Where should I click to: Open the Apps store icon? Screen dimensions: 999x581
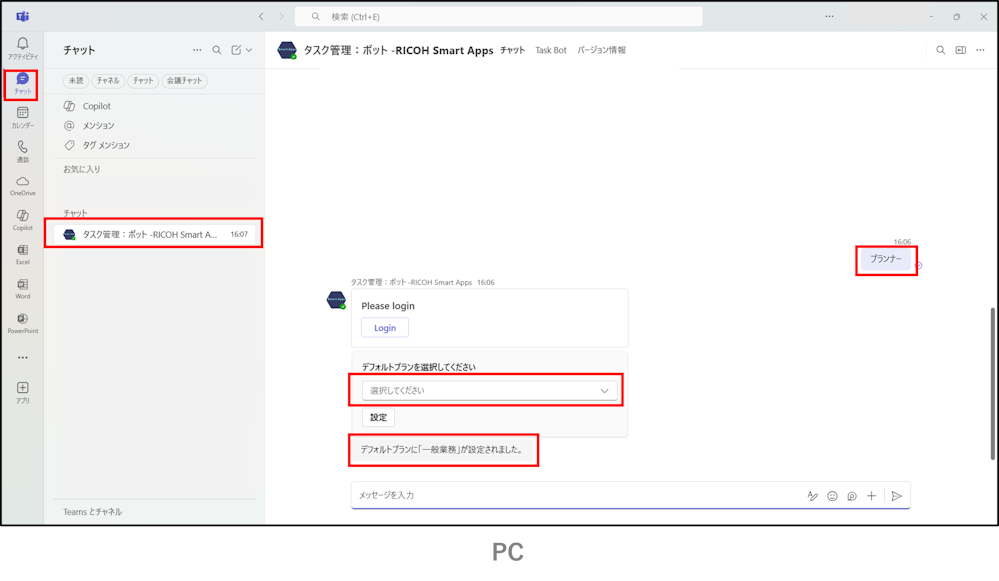pyautogui.click(x=22, y=392)
